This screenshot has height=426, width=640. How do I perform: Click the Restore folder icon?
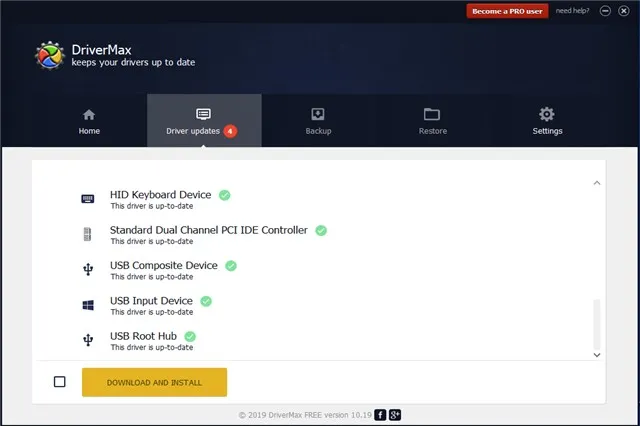point(432,114)
